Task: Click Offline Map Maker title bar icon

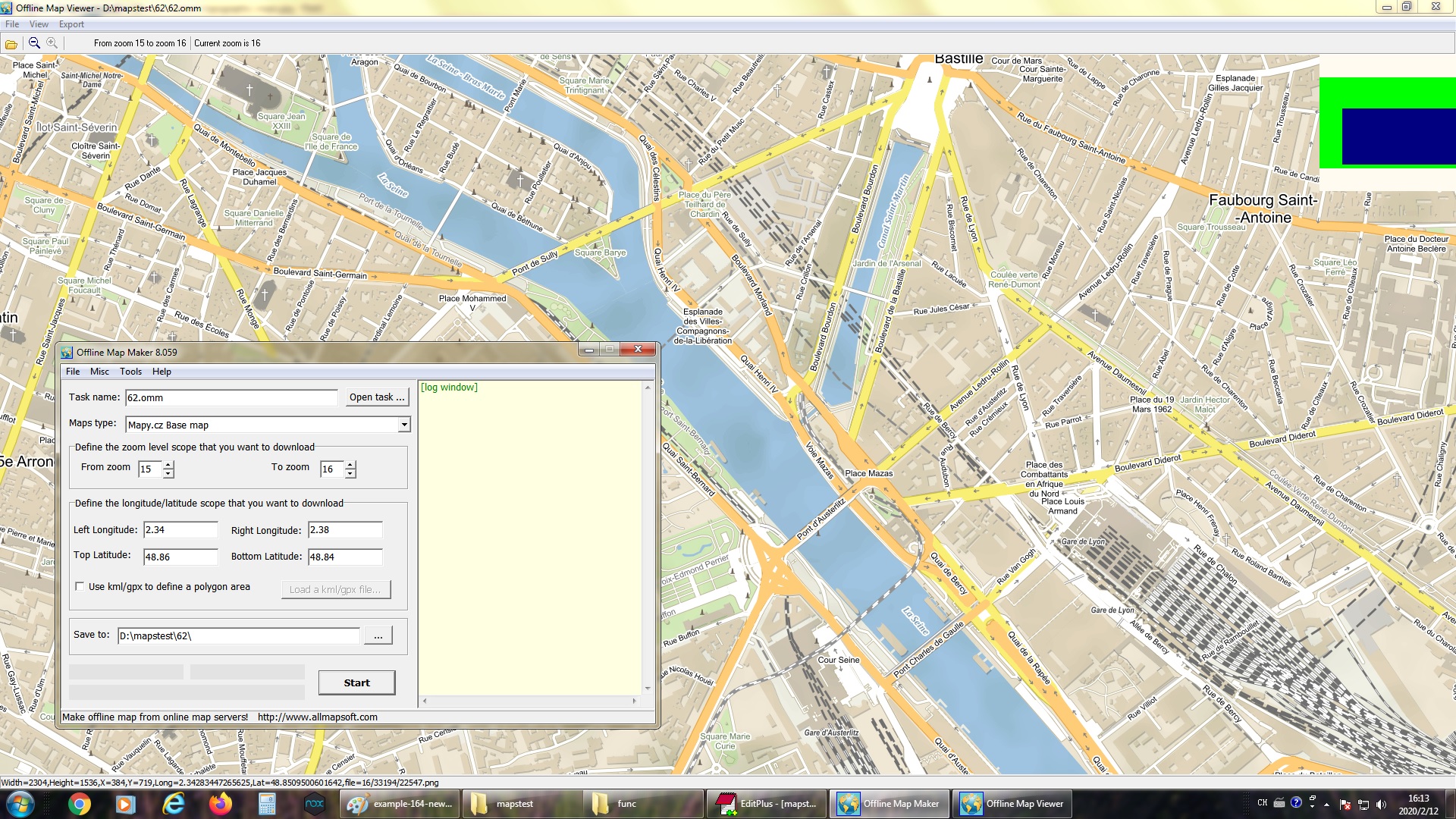Action: 67,353
